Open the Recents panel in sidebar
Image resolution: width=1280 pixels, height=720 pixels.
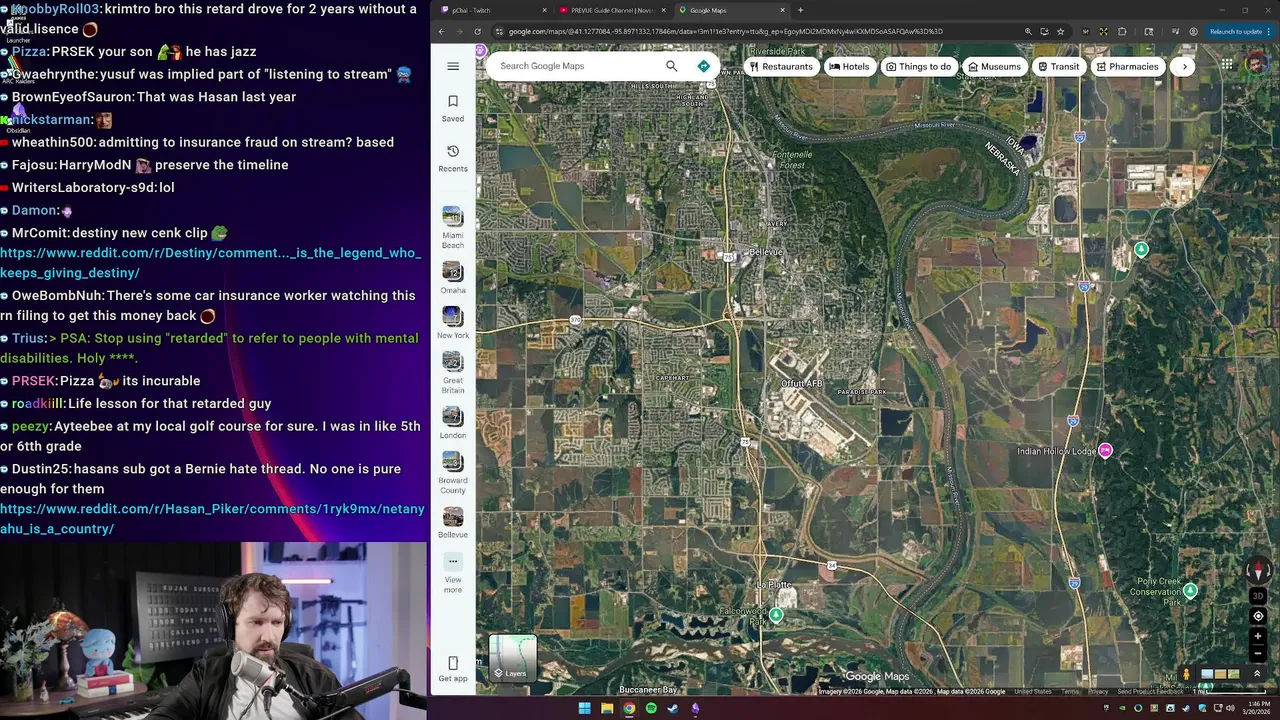point(453,158)
